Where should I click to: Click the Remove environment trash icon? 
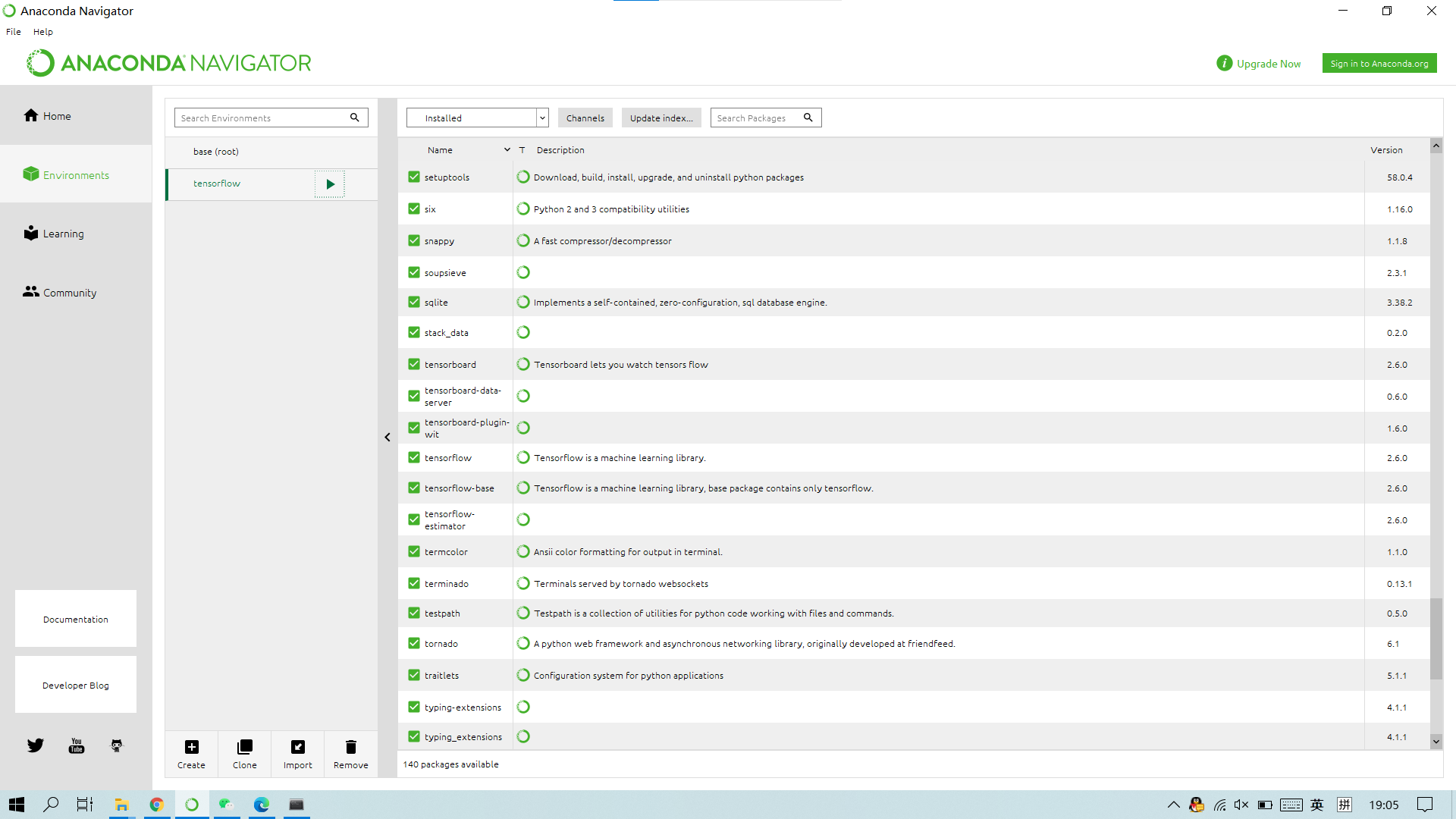coord(350,747)
